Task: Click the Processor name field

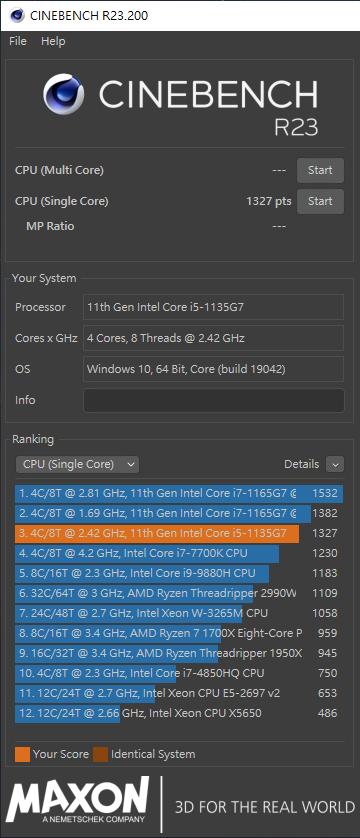Action: (214, 307)
